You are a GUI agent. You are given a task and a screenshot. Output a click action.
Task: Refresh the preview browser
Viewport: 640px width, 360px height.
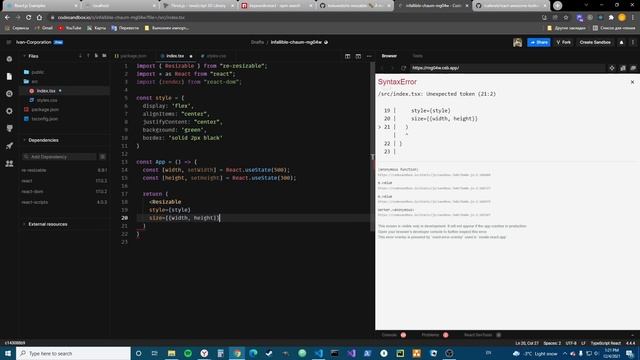[403, 68]
